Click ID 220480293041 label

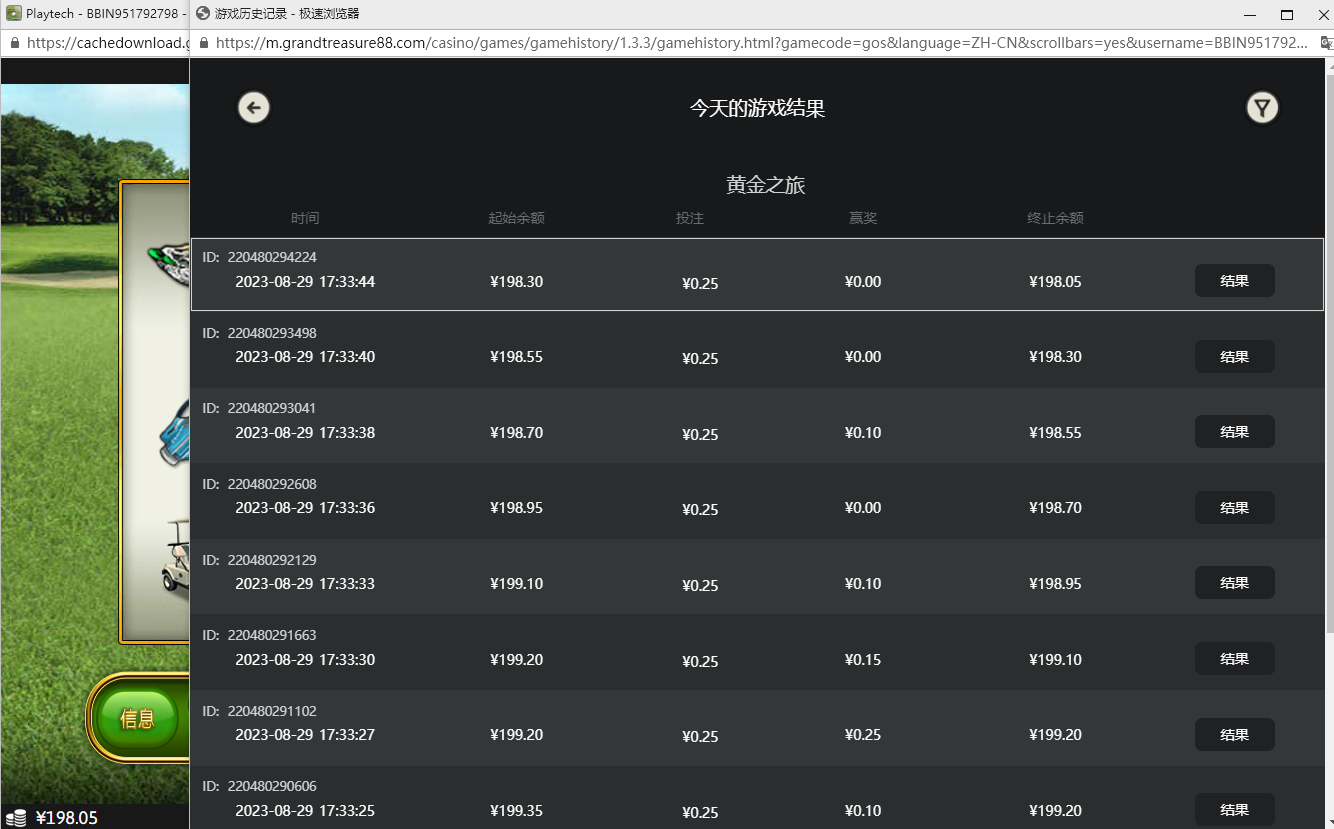[x=260, y=408]
